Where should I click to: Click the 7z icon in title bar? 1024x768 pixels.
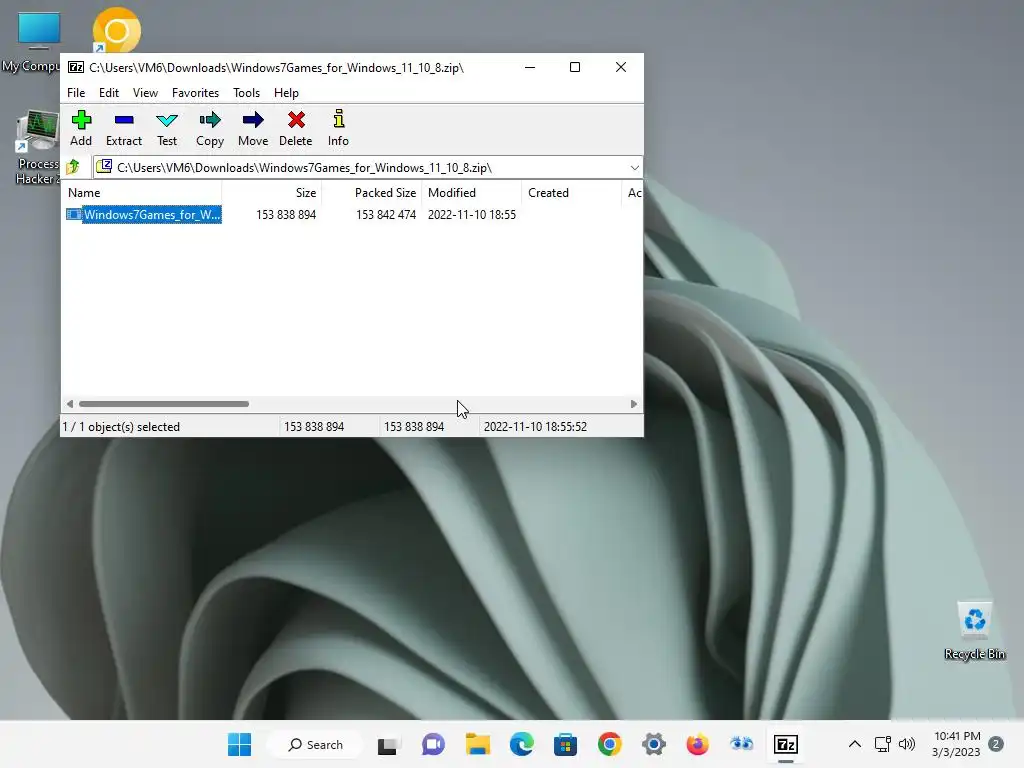pos(76,67)
